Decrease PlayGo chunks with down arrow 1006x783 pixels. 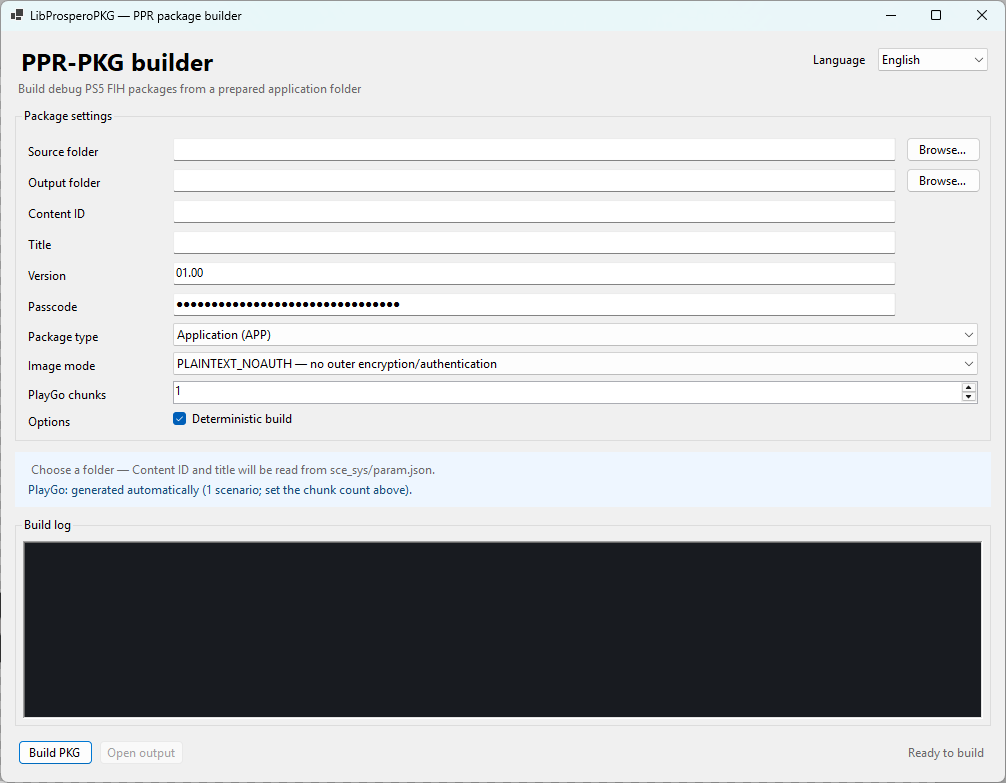[x=969, y=397]
